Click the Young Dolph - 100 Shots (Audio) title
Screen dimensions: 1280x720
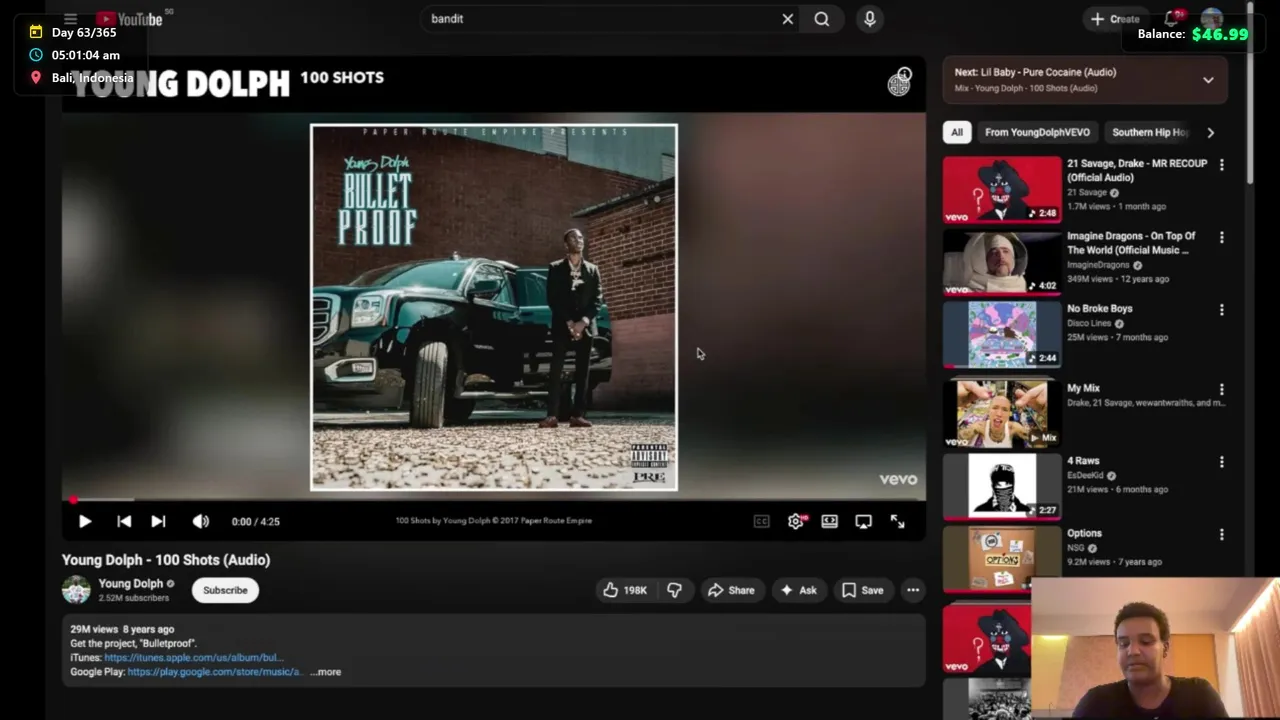coord(166,560)
